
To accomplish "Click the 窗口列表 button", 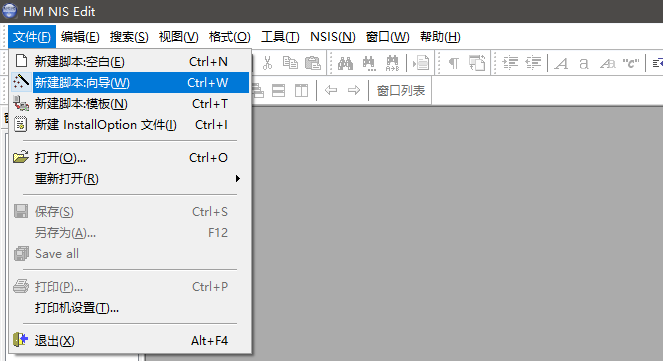I will click(x=401, y=90).
